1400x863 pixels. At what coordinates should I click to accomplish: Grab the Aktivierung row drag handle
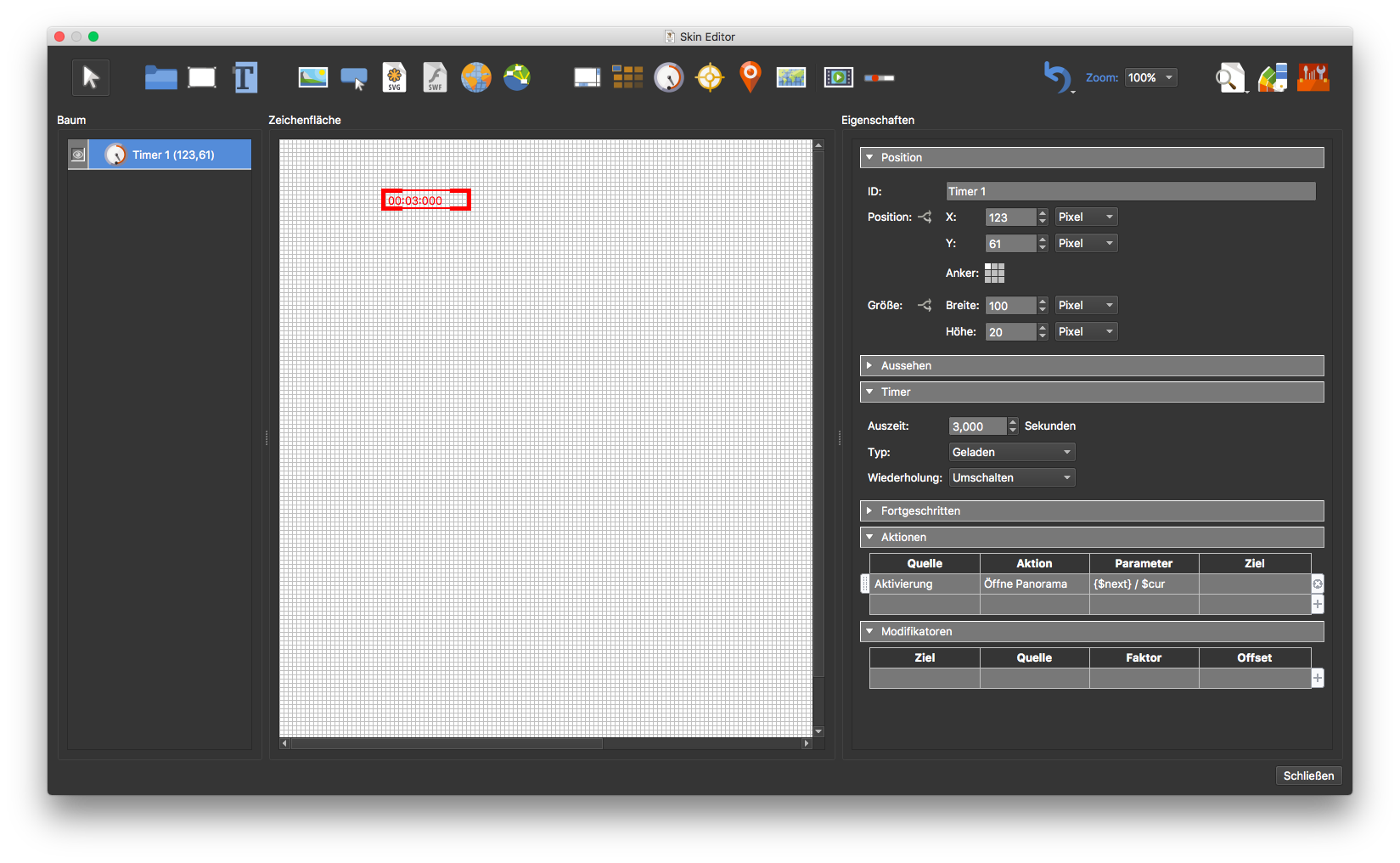(865, 584)
